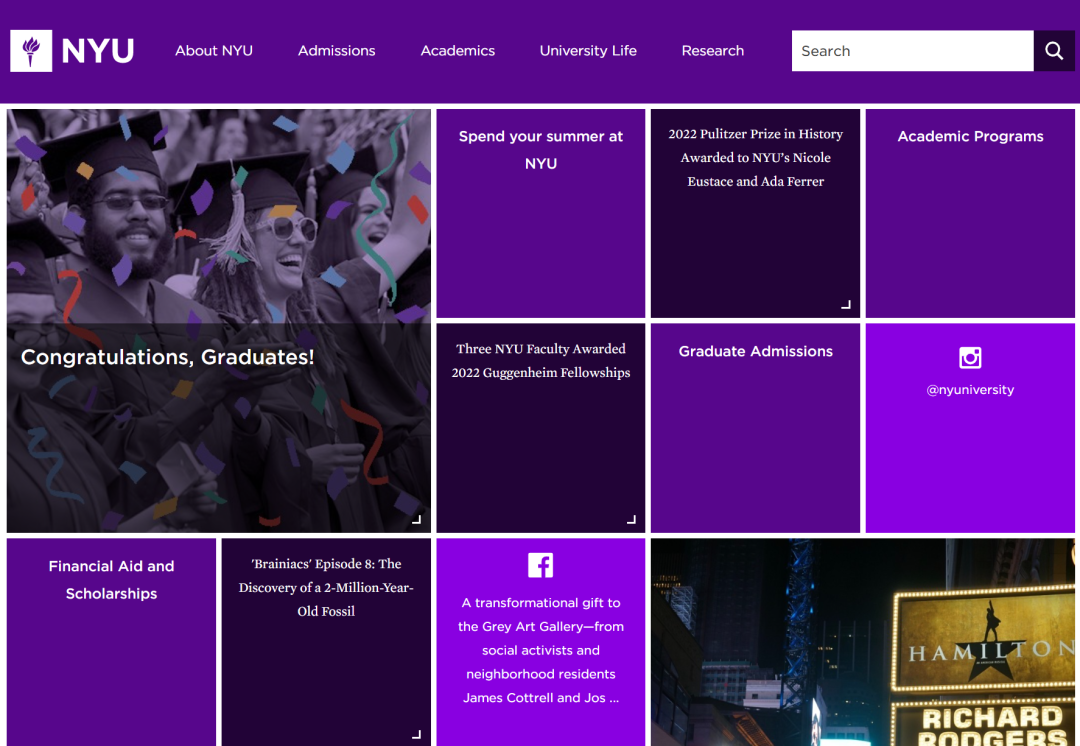Expand the 'Brainiacs' Episode tile corner arrow
This screenshot has height=746, width=1080.
pyautogui.click(x=415, y=733)
